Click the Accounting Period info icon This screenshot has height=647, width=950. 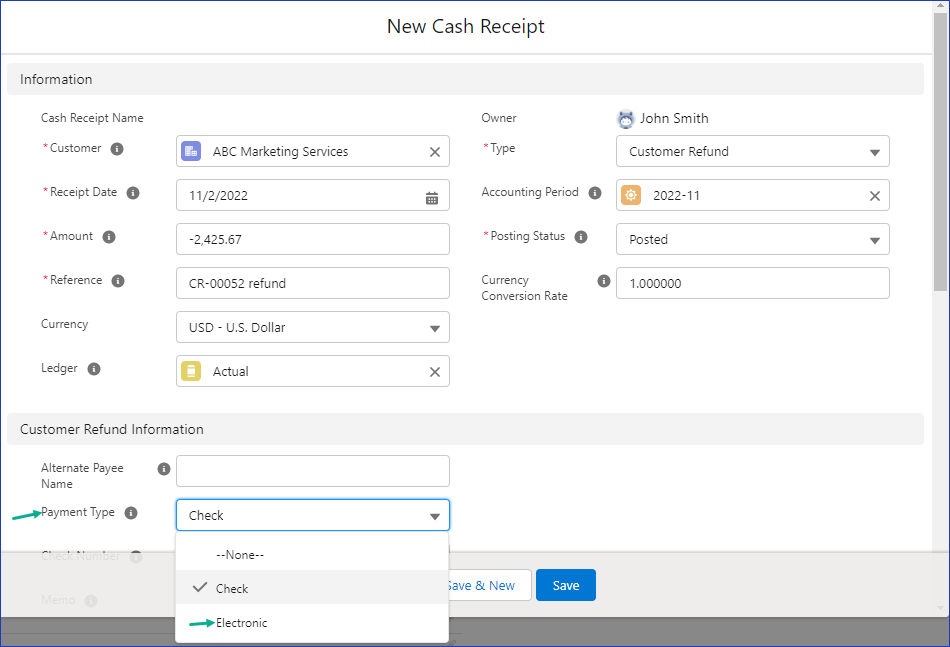[595, 193]
